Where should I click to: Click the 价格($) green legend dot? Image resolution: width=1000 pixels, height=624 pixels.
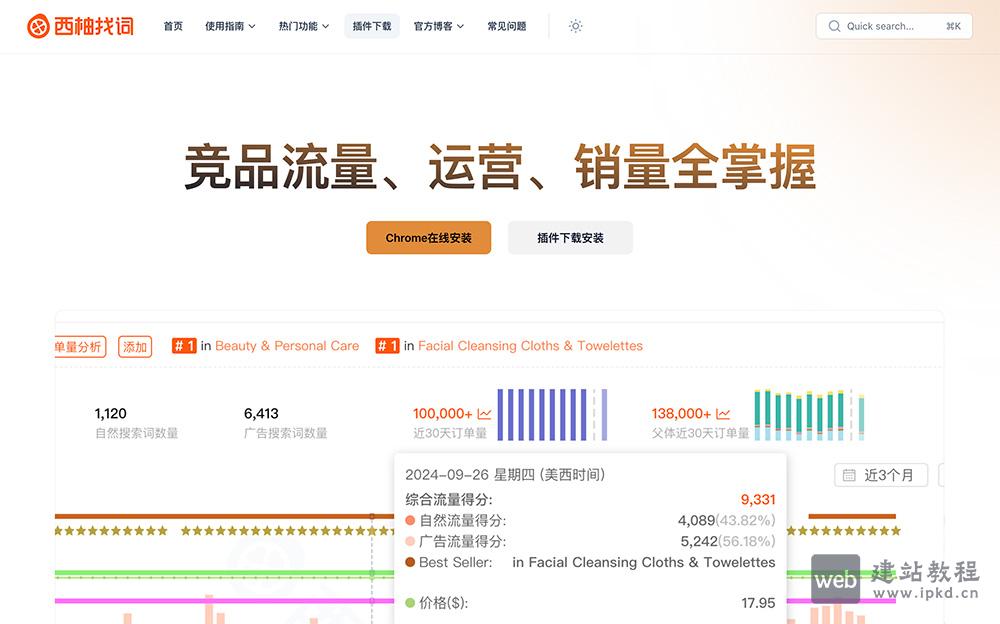410,603
